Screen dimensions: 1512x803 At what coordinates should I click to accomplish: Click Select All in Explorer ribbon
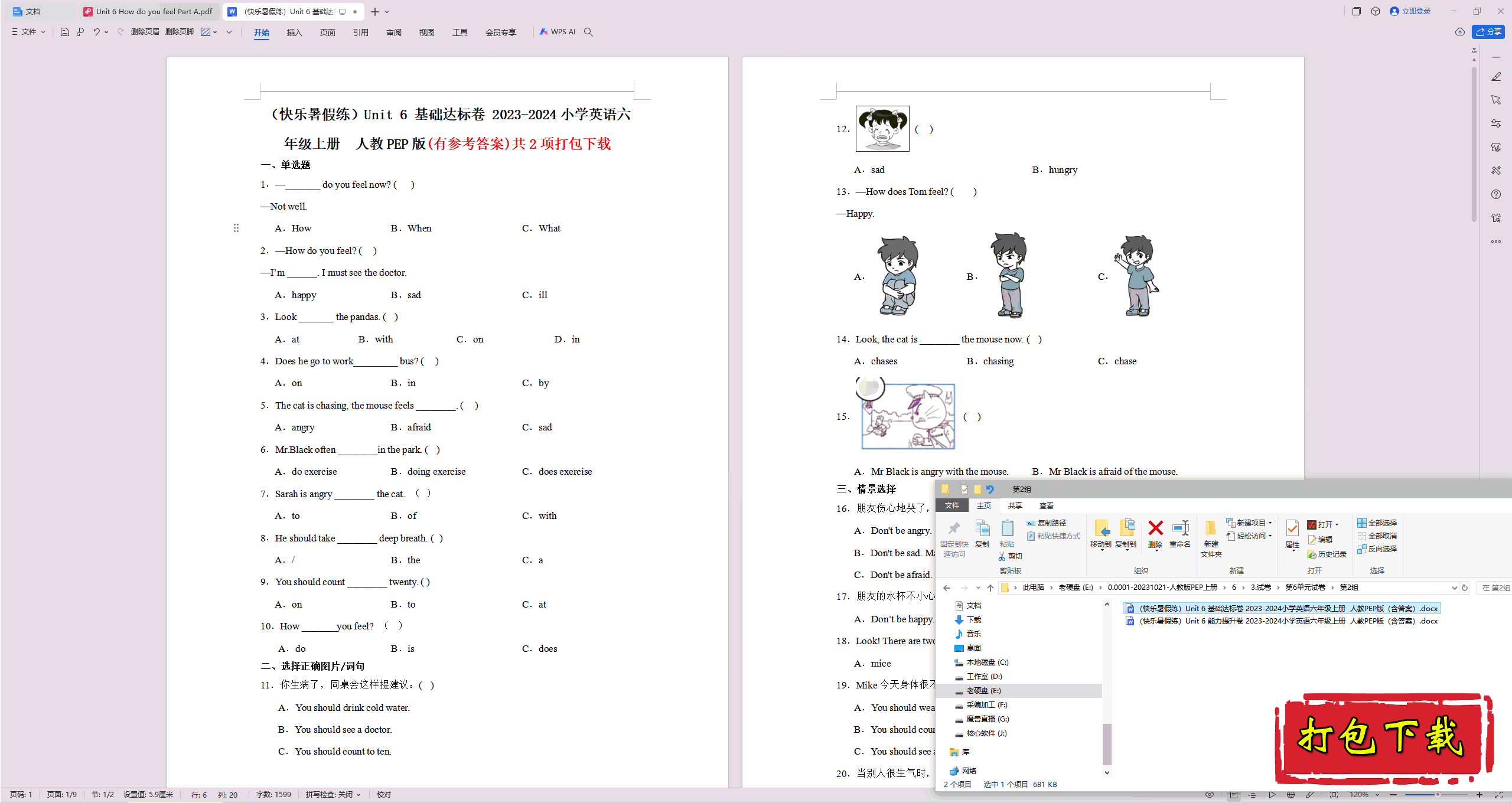1377,523
